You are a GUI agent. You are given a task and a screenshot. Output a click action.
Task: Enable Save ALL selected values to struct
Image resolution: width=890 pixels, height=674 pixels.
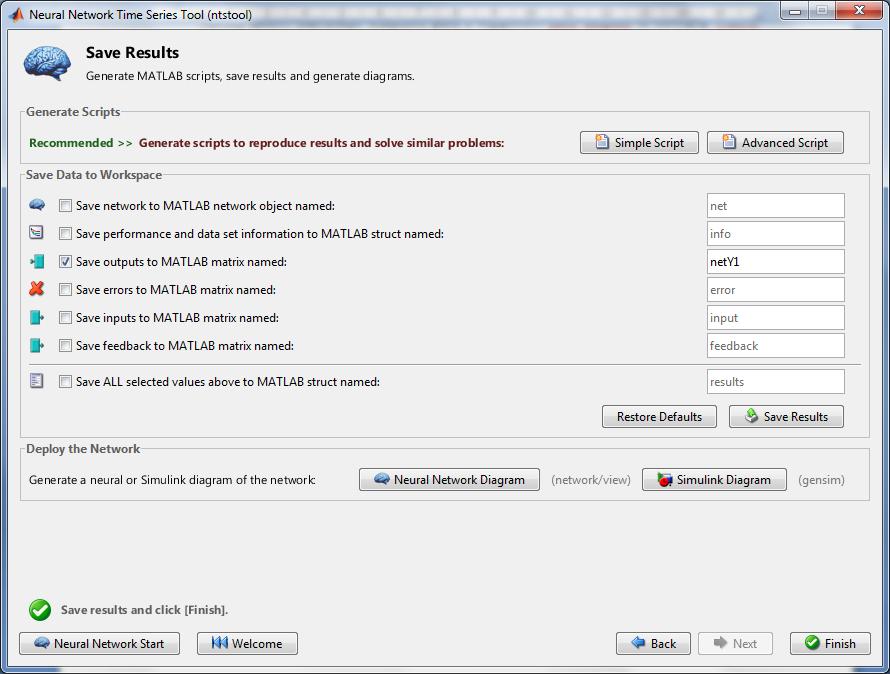pyautogui.click(x=65, y=382)
